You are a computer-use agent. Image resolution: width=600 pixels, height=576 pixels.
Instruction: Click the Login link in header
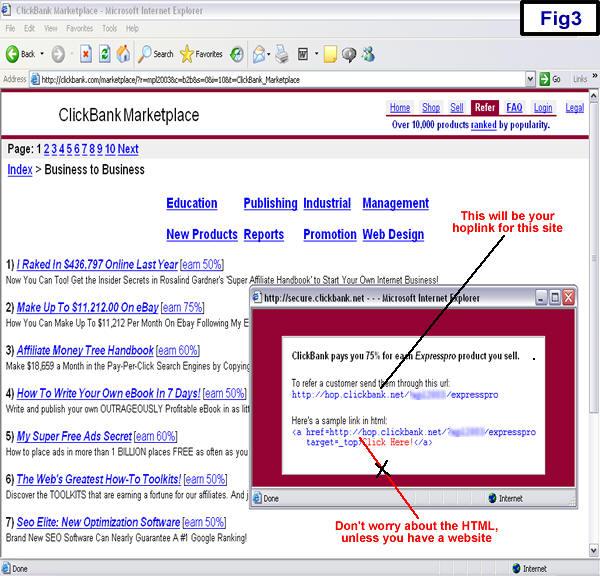[543, 108]
